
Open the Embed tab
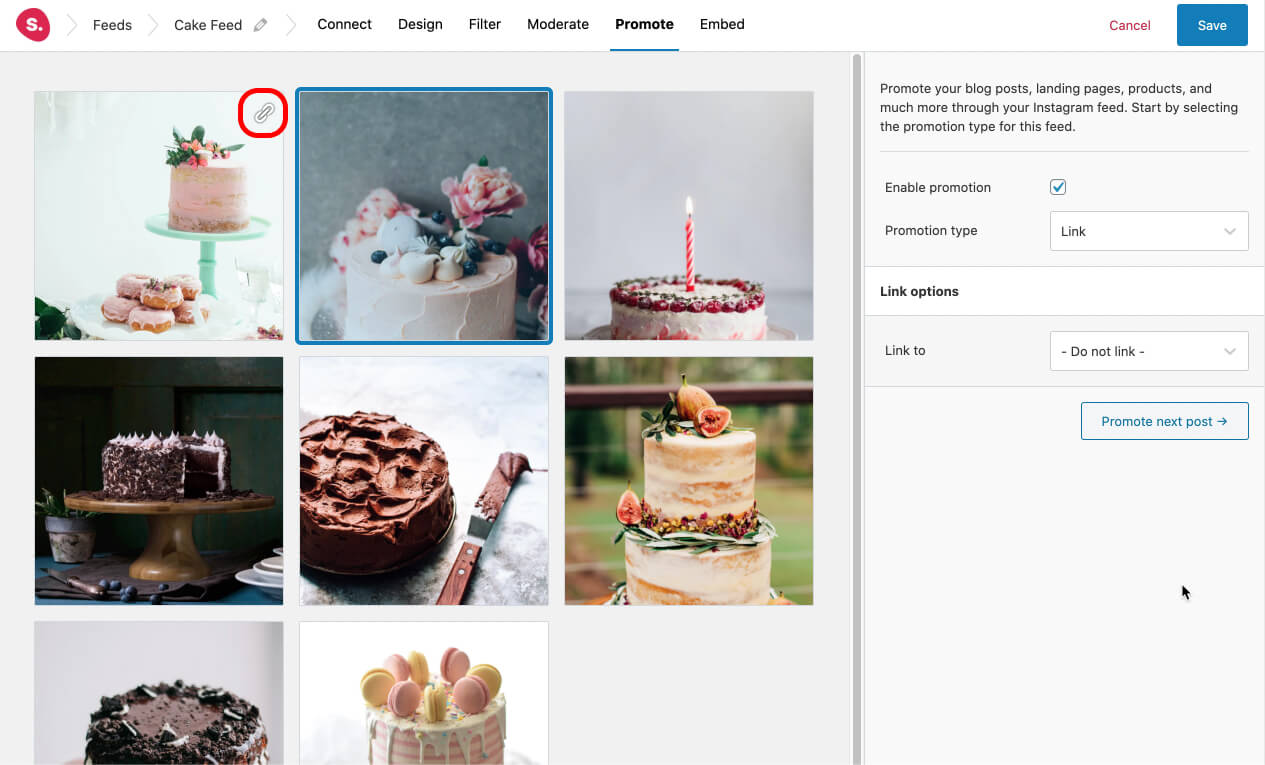[722, 24]
